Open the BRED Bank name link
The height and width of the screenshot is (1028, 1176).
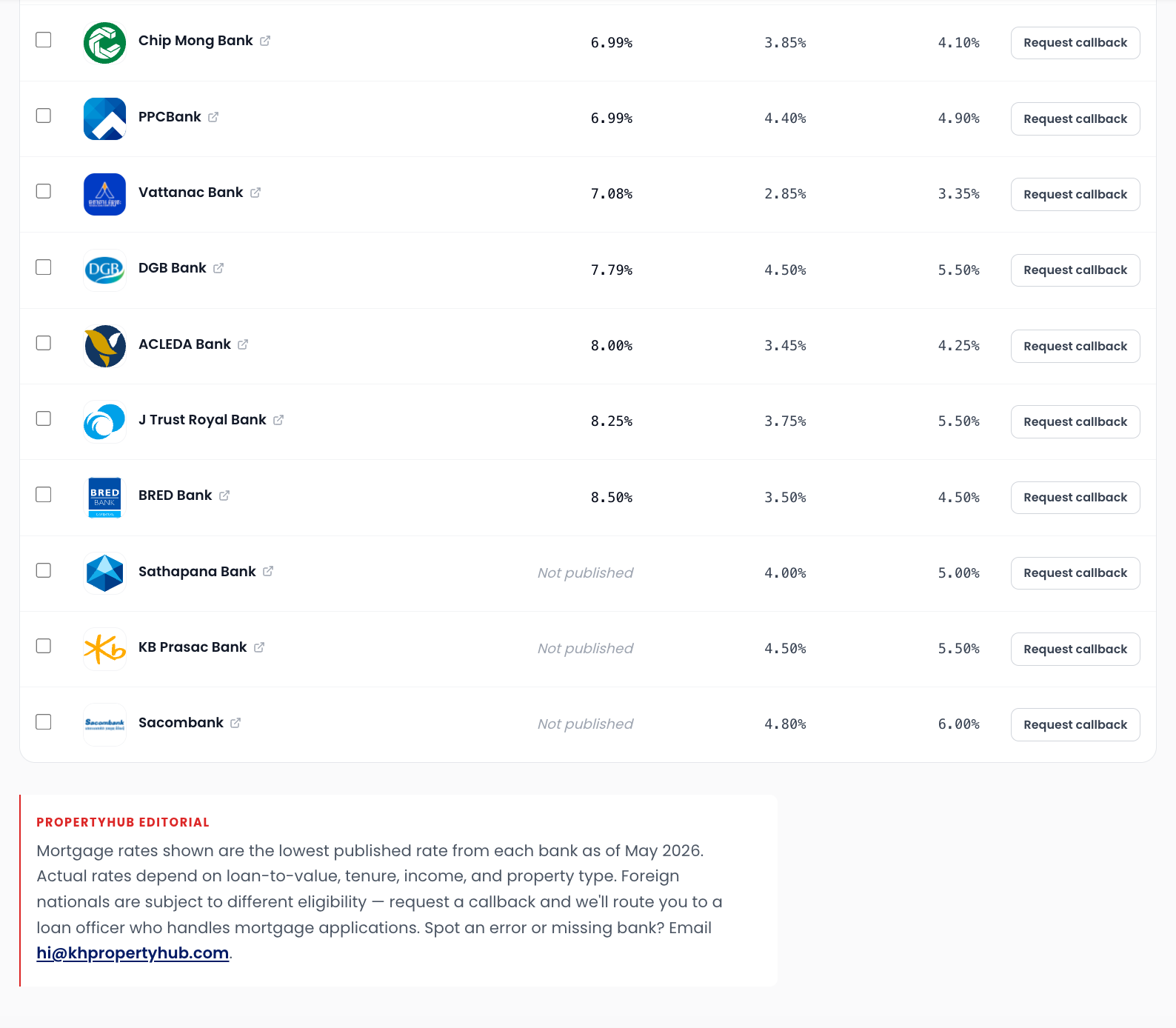pos(175,495)
